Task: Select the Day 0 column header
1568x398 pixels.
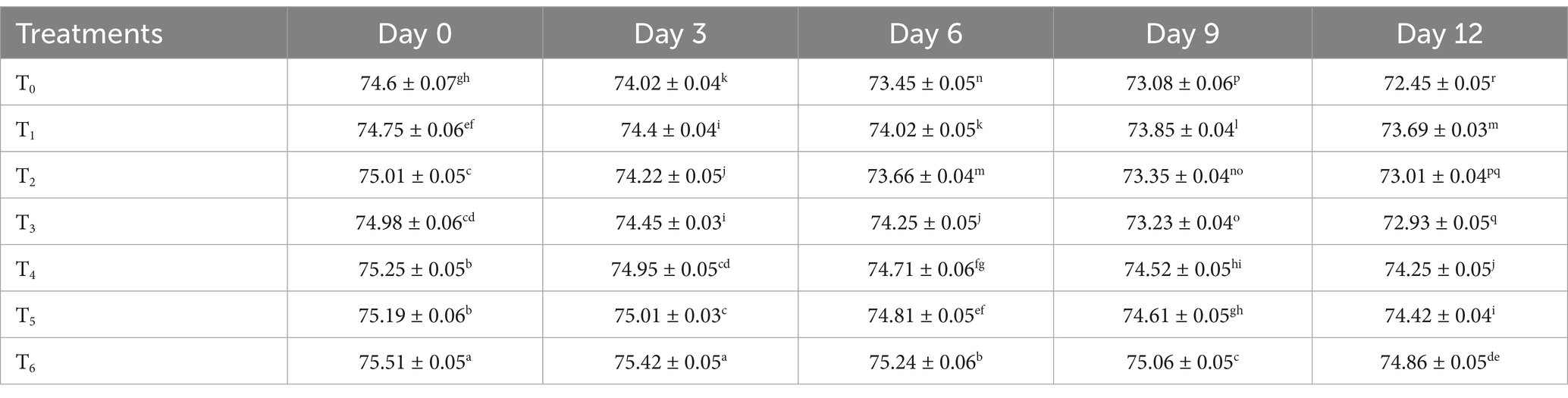Action: click(415, 34)
